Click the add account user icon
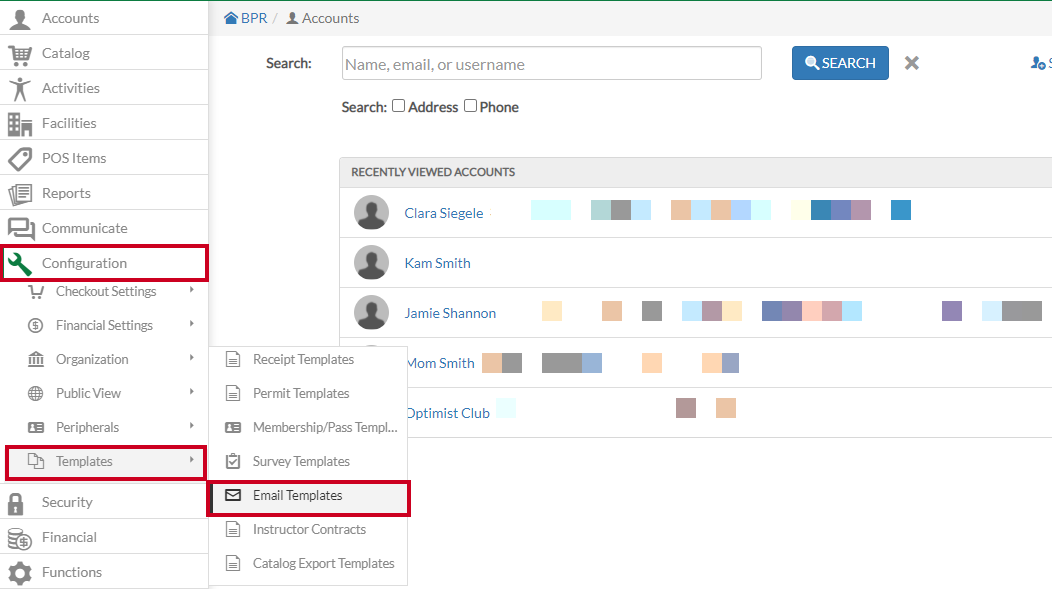The height and width of the screenshot is (589, 1052). pos(1038,63)
